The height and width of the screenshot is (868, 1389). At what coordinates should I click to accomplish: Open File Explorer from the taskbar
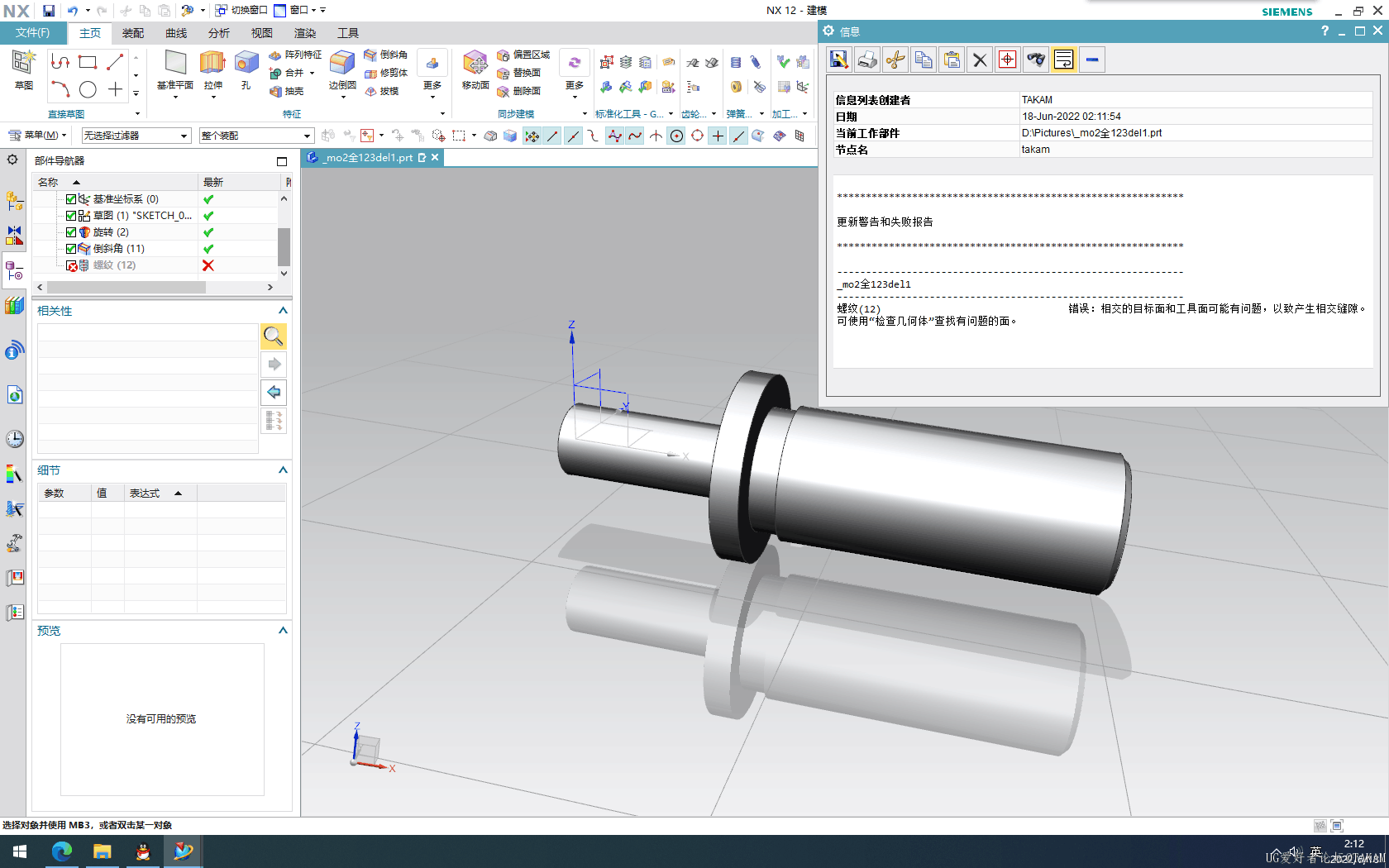point(103,851)
